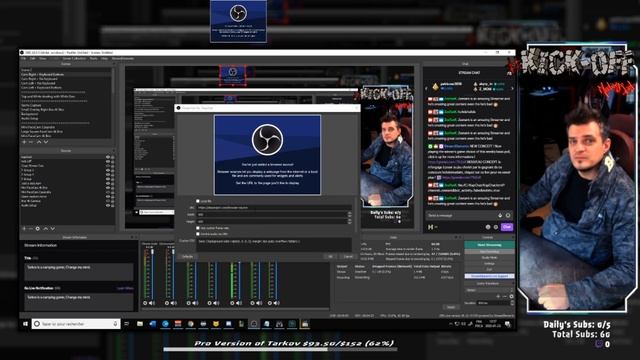Enable Control audio via OBS checkbox
This screenshot has width=640, height=360.
pyautogui.click(x=198, y=234)
